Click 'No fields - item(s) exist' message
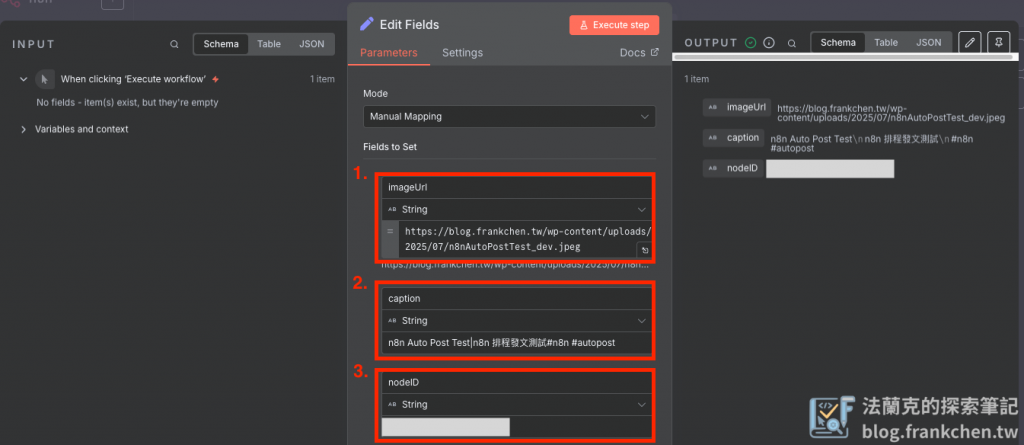1024x445 pixels. (127, 103)
